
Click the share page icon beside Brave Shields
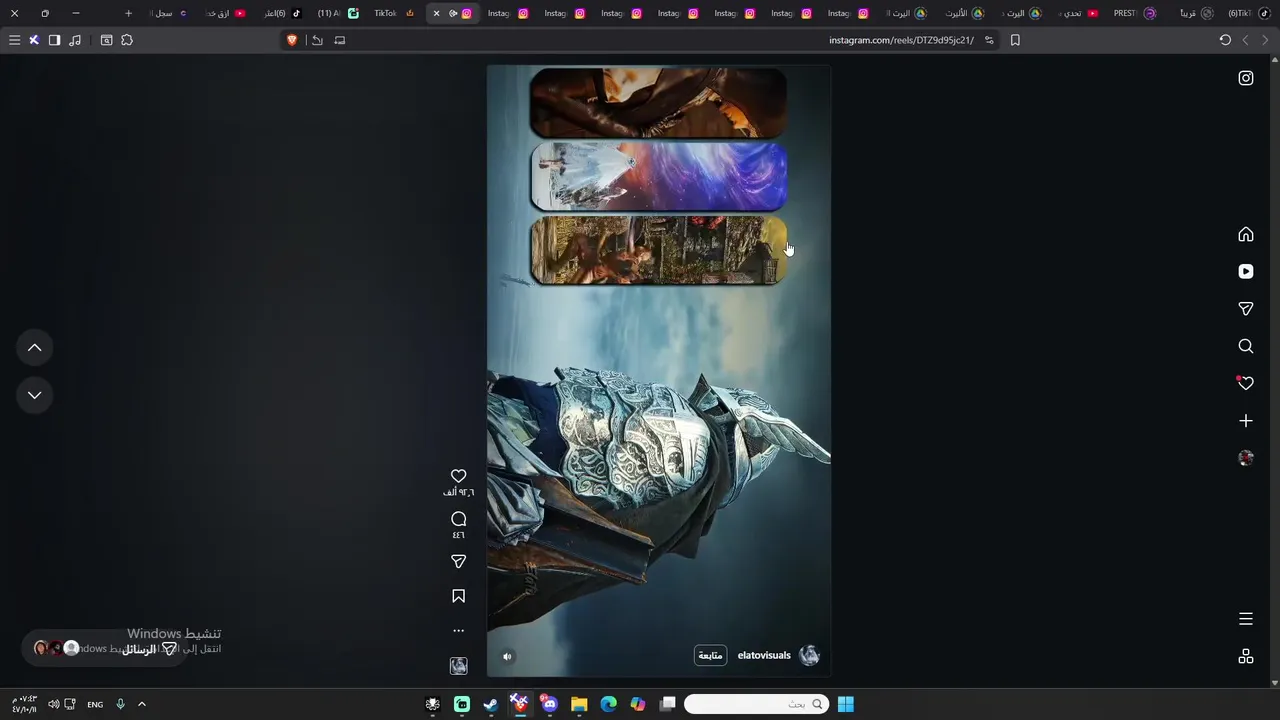coord(317,40)
